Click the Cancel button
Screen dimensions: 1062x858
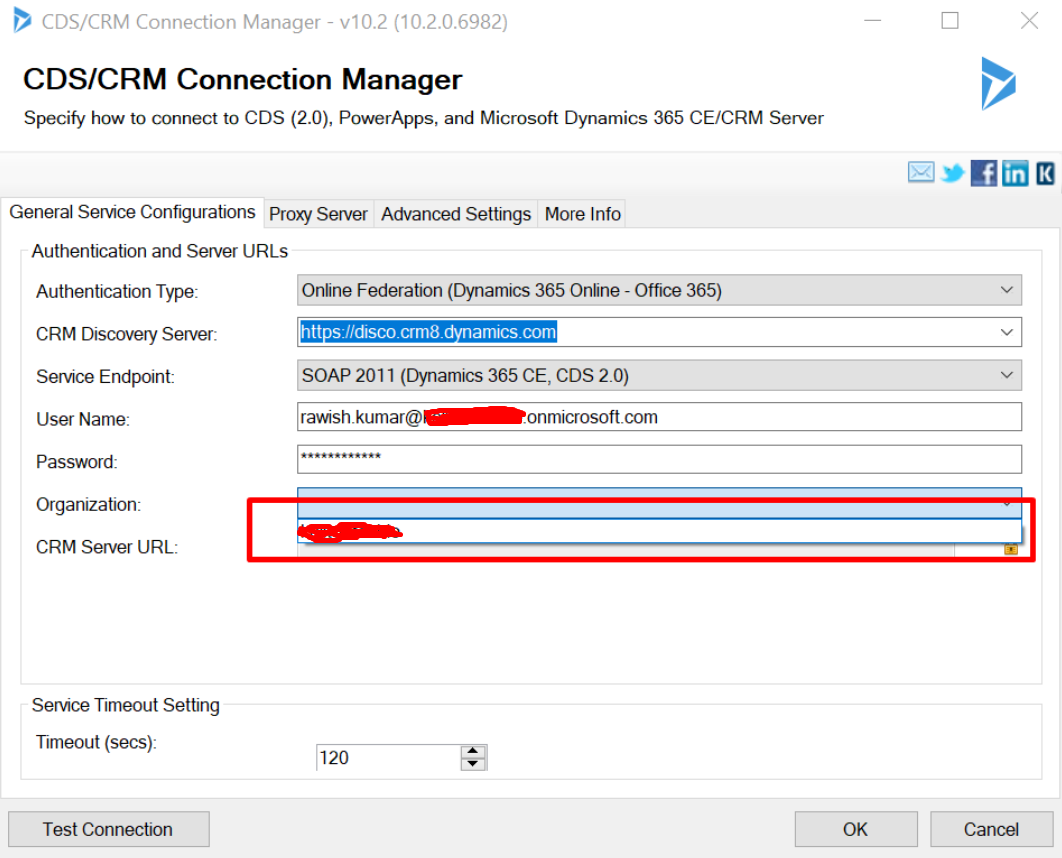tap(991, 829)
